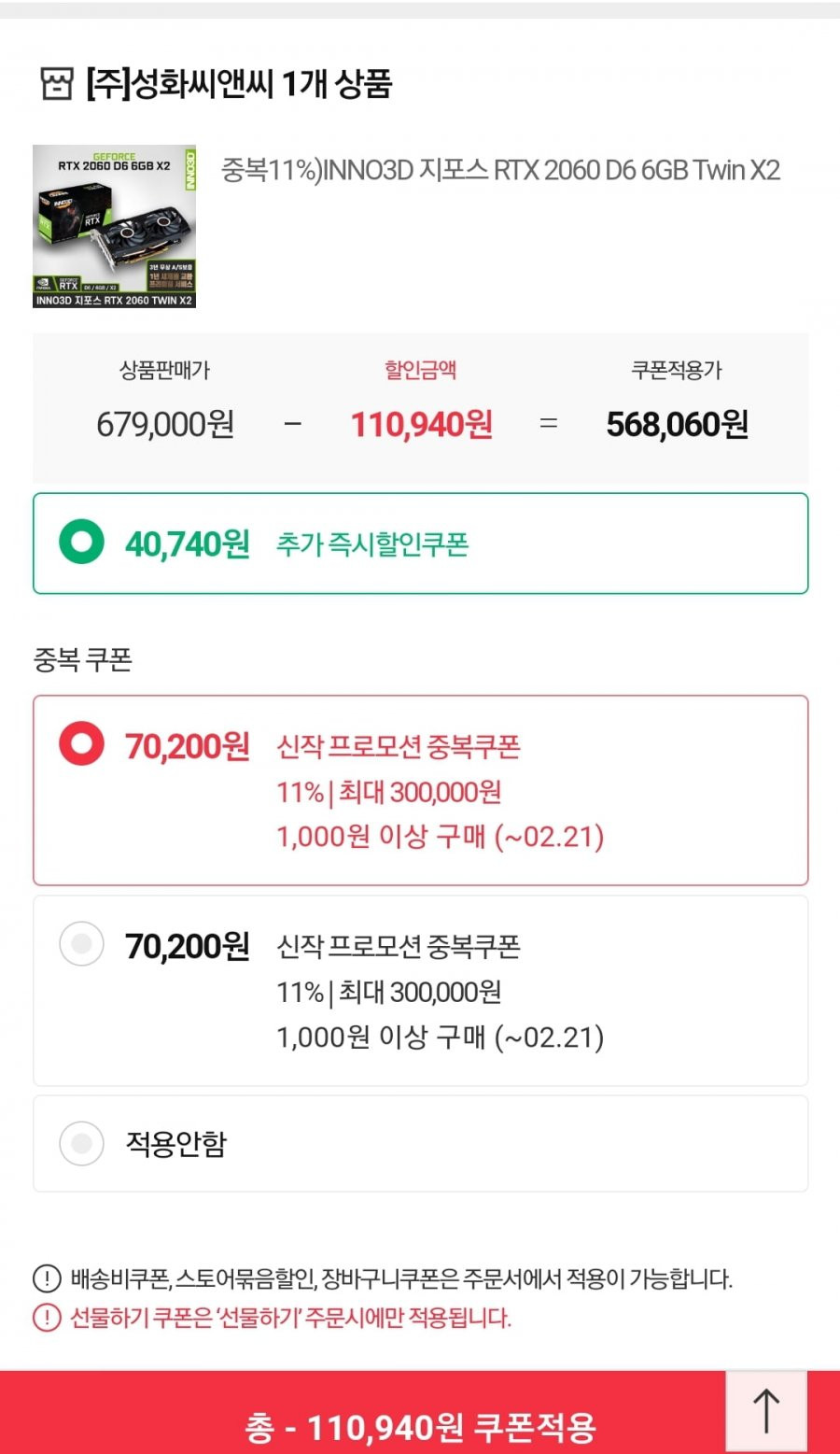
Task: Tap the 568,060원 쿠폰적용가 value
Action: point(677,424)
